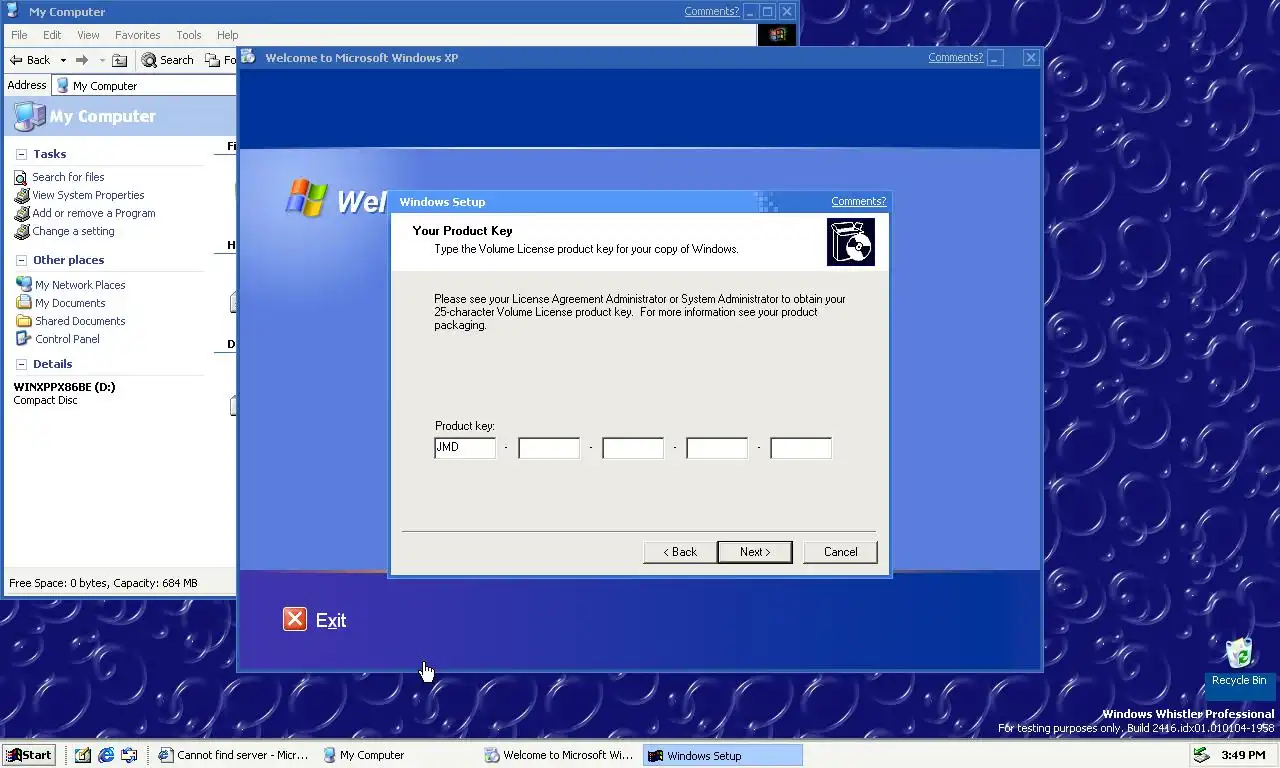
Task: Collapse the Other places section
Action: click(22, 261)
